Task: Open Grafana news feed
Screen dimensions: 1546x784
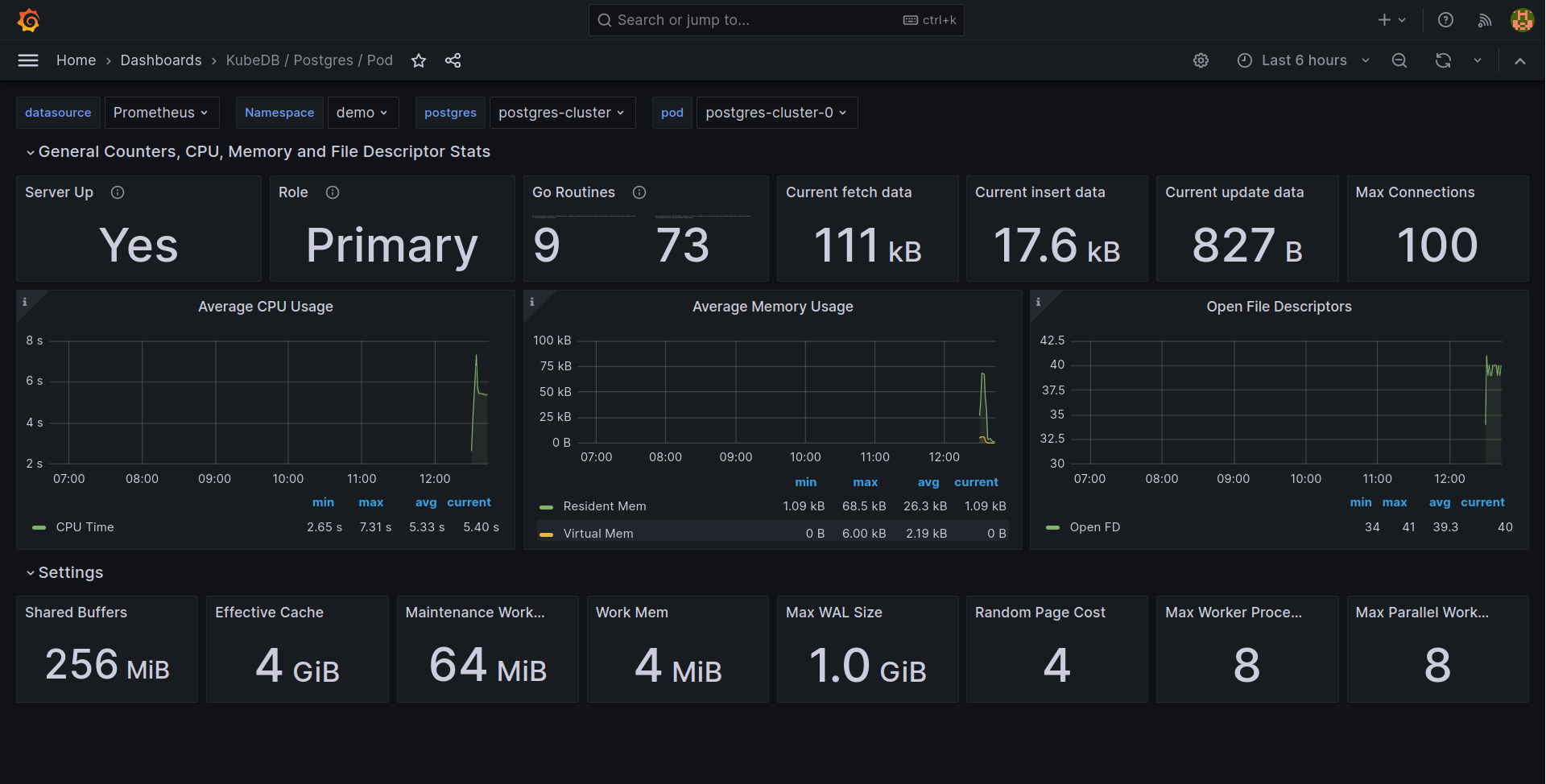Action: point(1485,19)
